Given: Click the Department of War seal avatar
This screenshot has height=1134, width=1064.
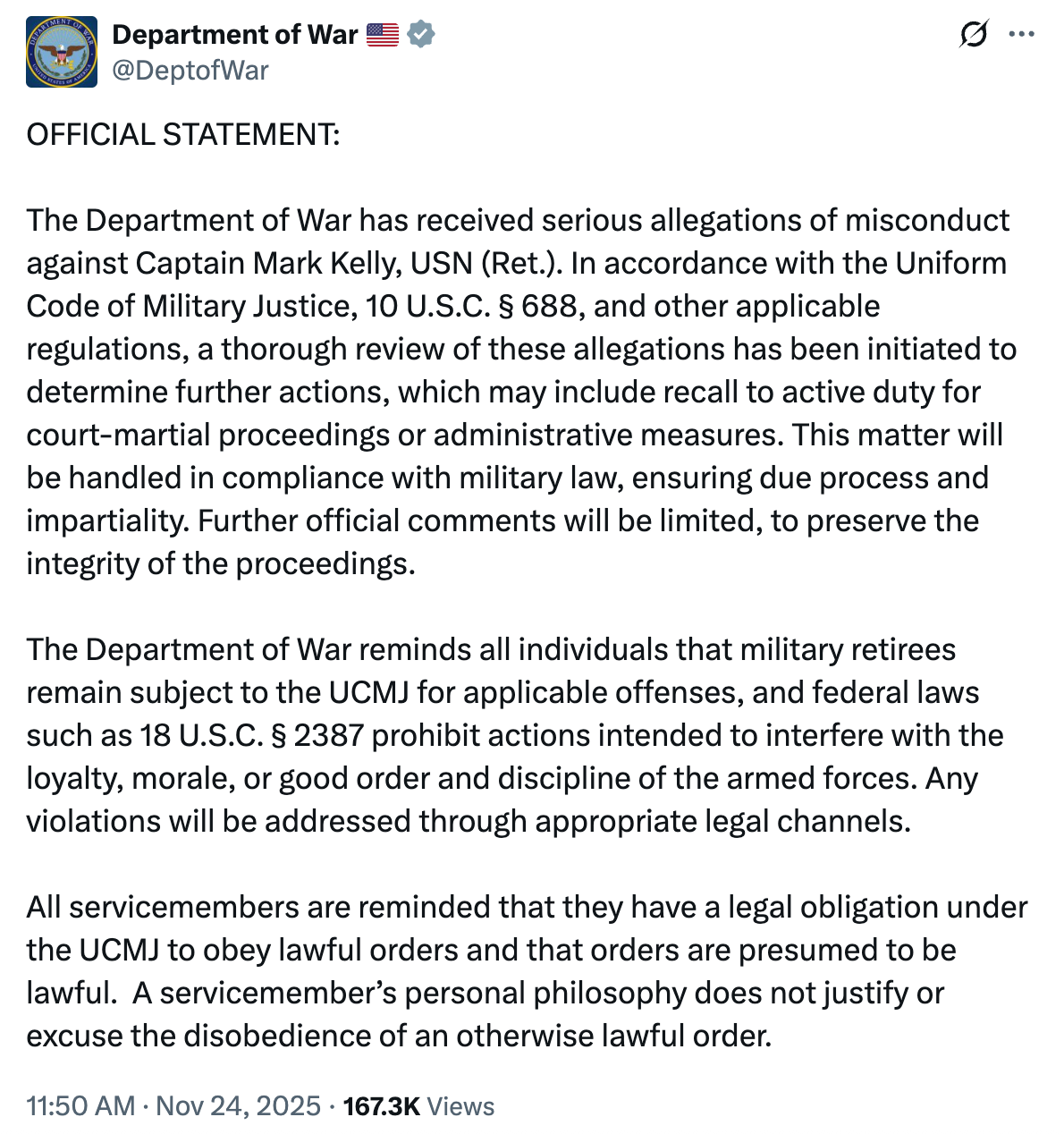Looking at the screenshot, I should click(60, 51).
